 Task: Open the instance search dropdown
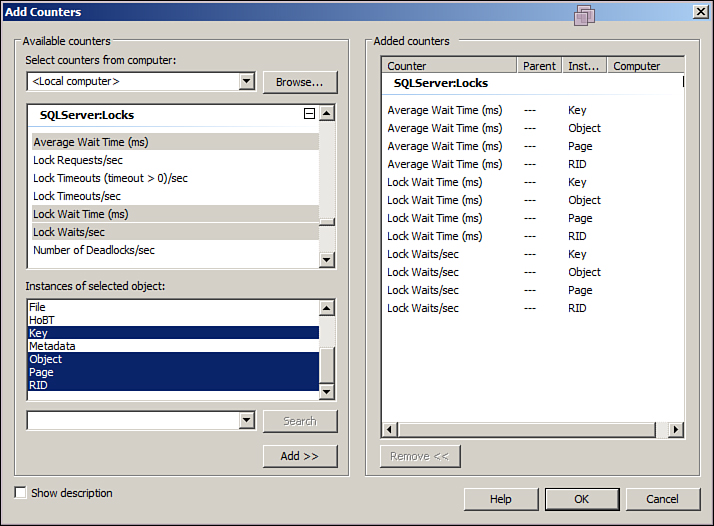pos(247,421)
